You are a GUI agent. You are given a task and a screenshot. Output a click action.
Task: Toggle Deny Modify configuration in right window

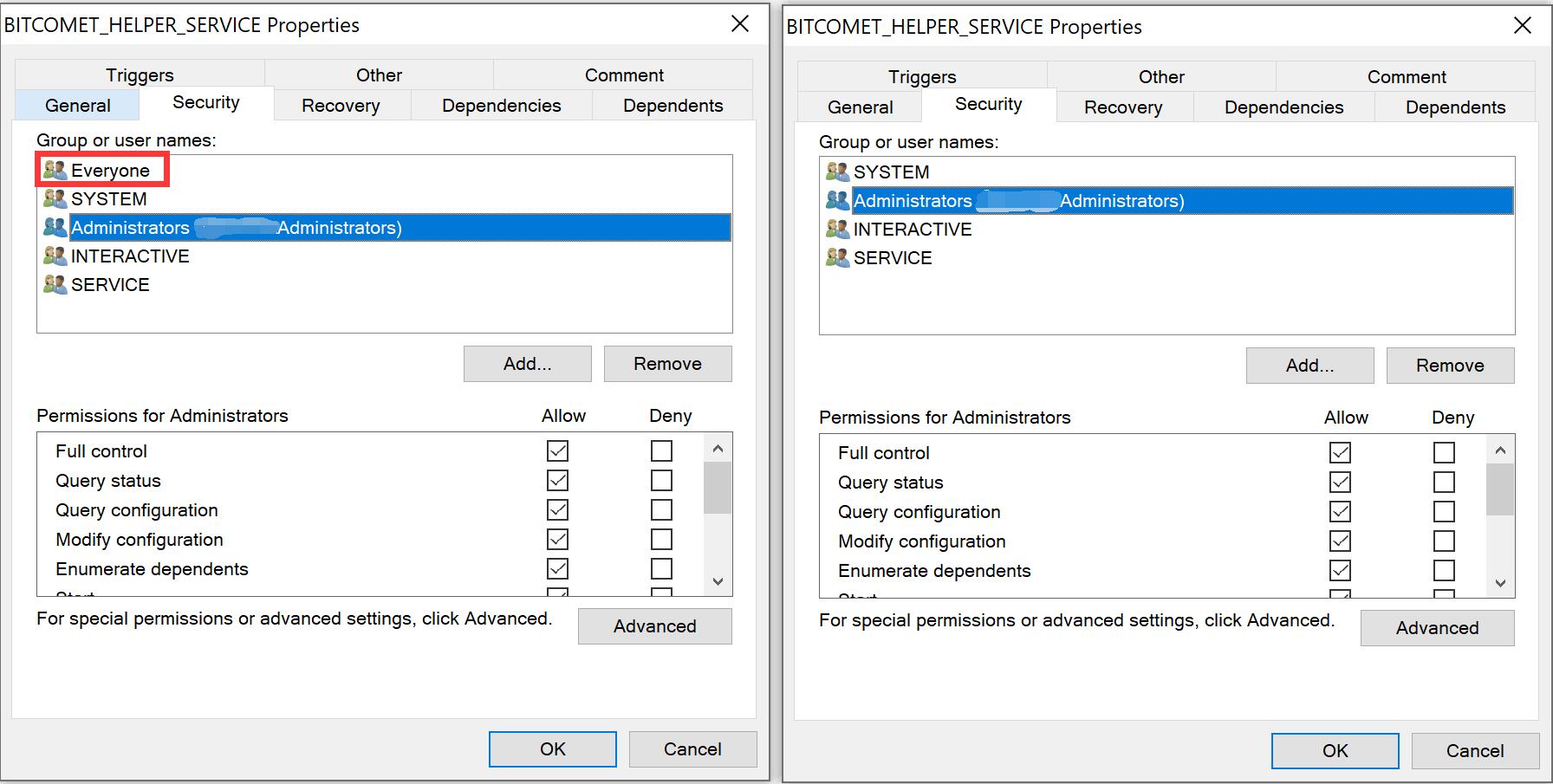pyautogui.click(x=1444, y=541)
